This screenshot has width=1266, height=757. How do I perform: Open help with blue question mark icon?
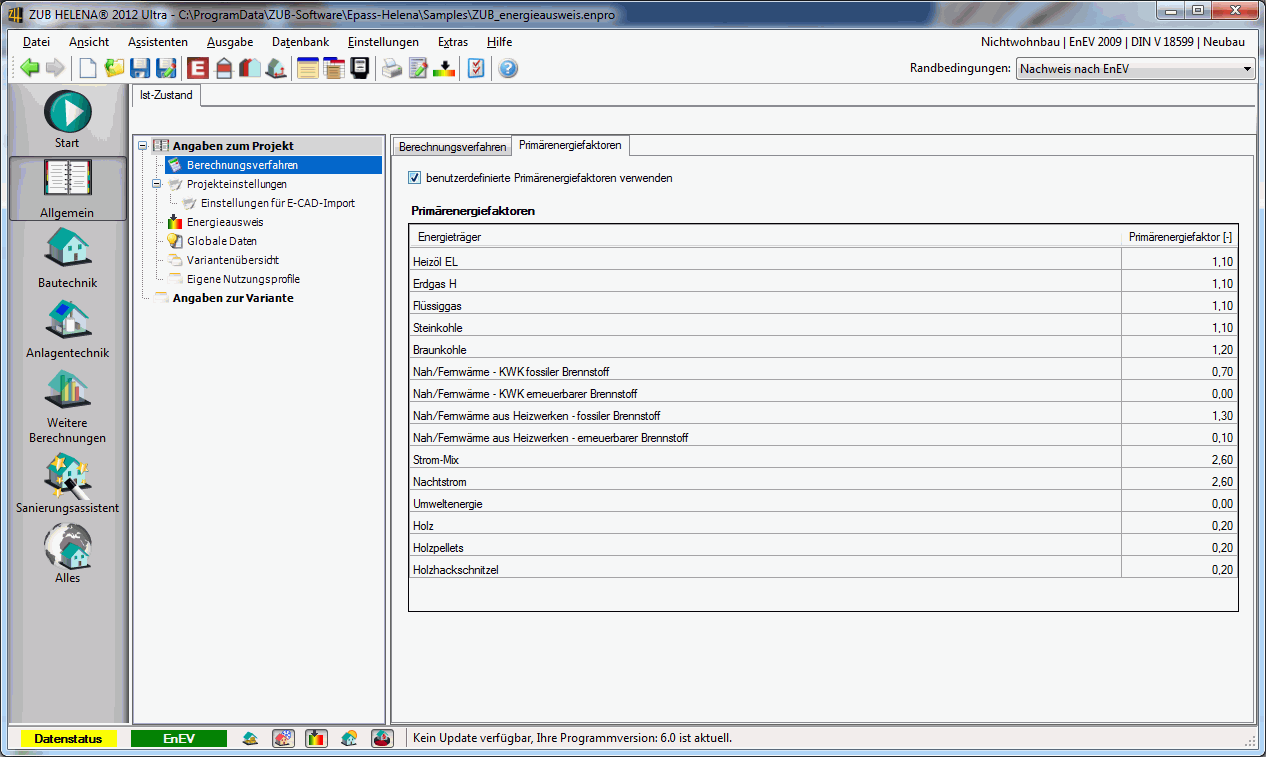(x=508, y=68)
